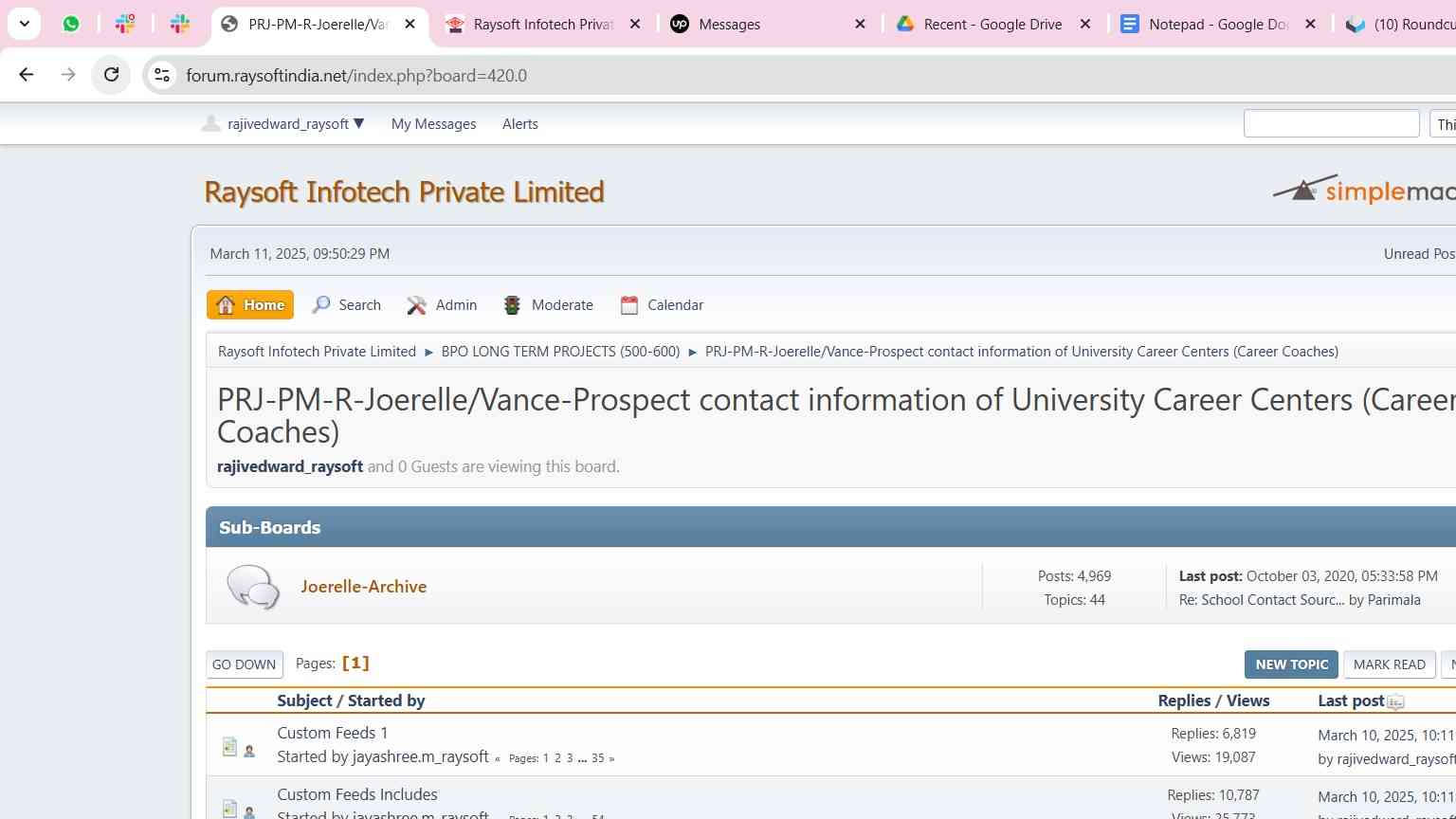Open the Calendar menu item
1456x819 pixels.
662,305
